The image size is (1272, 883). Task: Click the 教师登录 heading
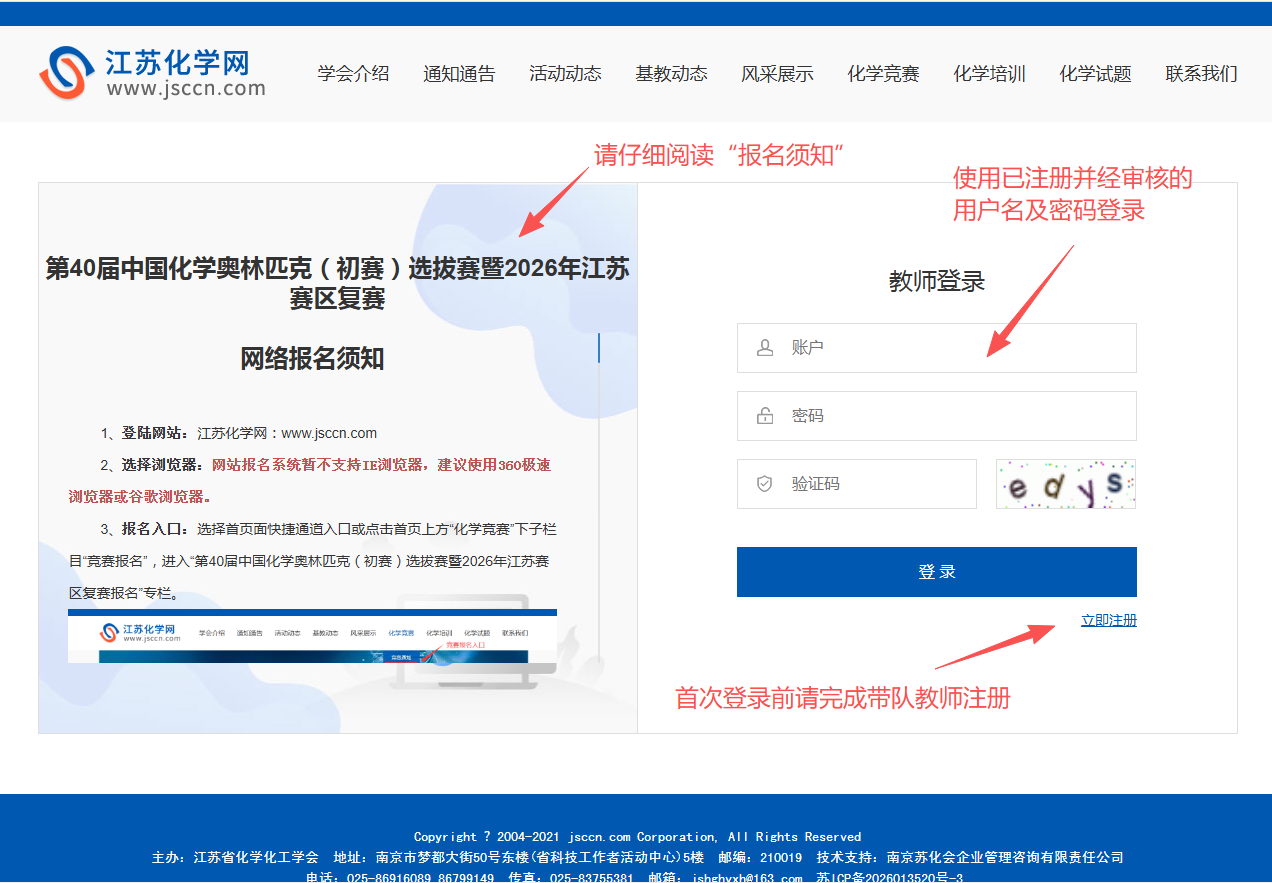(x=937, y=281)
